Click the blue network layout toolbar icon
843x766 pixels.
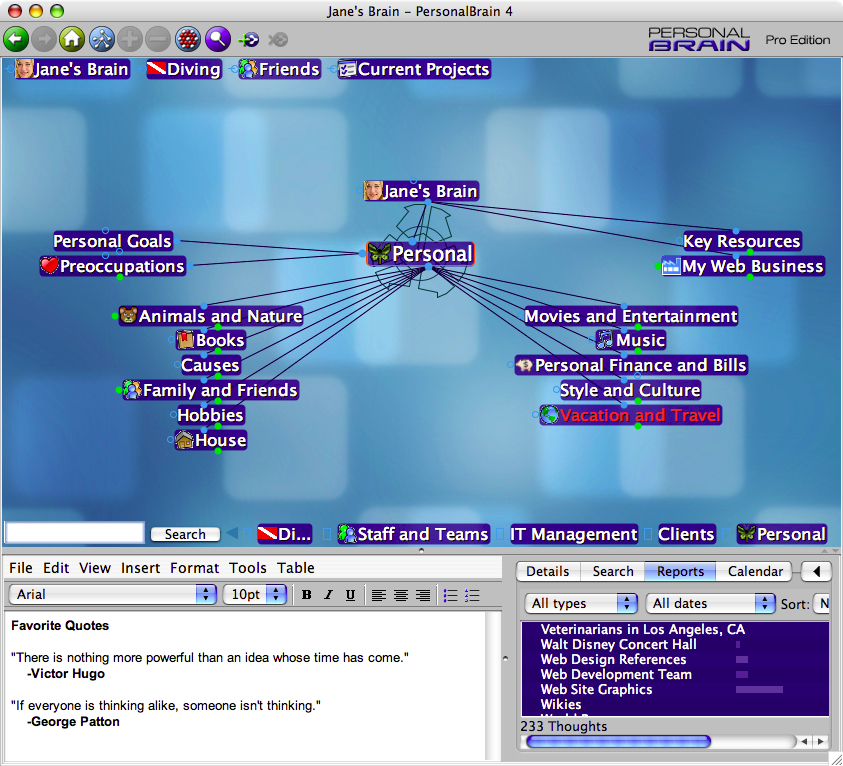pos(102,39)
